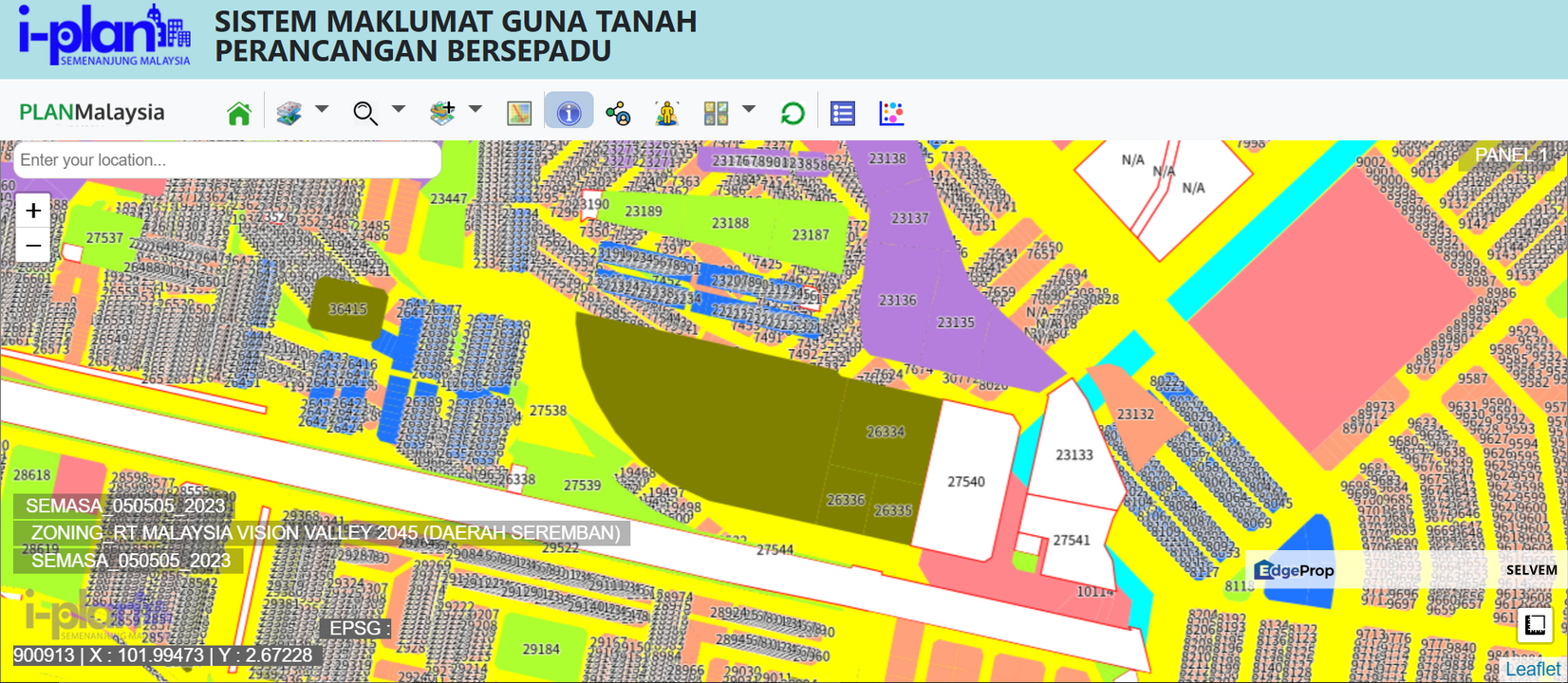The height and width of the screenshot is (683, 1568).
Task: Click green lot 27537
Action: (104, 238)
